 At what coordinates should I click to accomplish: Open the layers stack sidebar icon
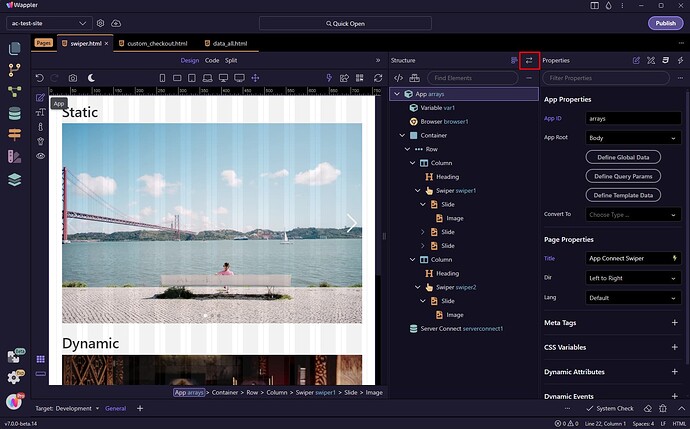pos(14,180)
